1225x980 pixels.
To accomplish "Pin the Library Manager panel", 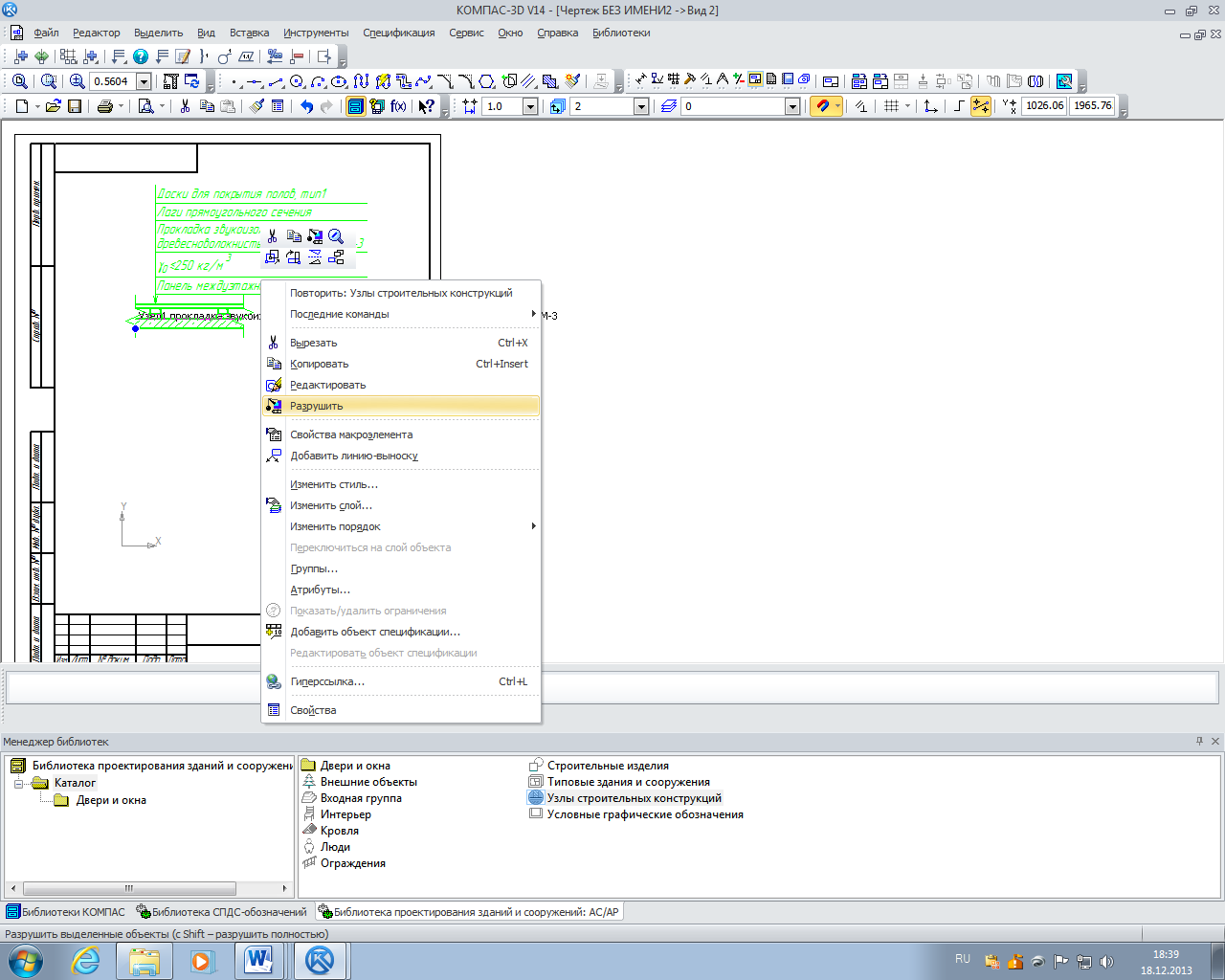I will 1200,742.
